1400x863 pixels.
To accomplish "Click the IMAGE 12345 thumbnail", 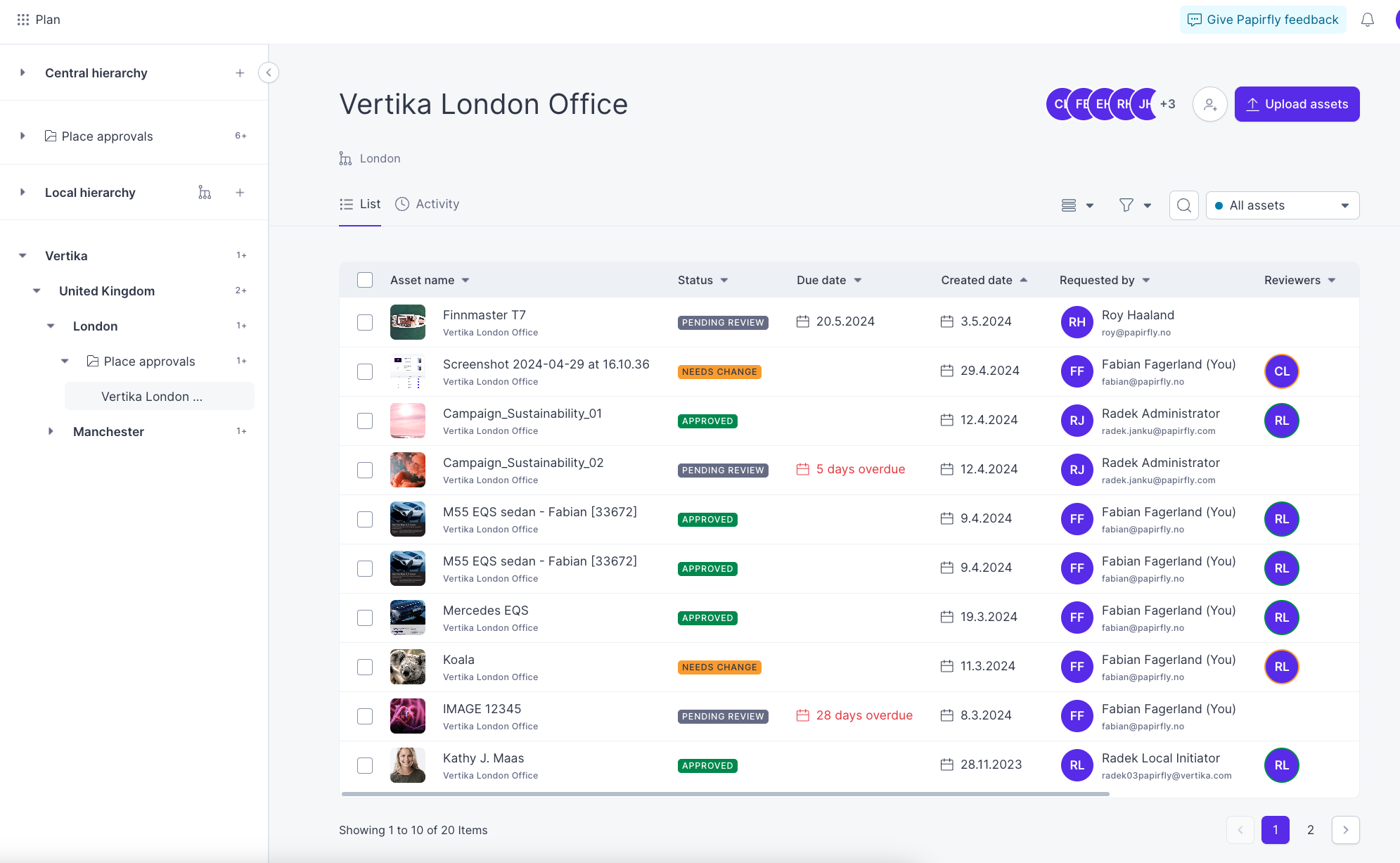I will coord(408,716).
